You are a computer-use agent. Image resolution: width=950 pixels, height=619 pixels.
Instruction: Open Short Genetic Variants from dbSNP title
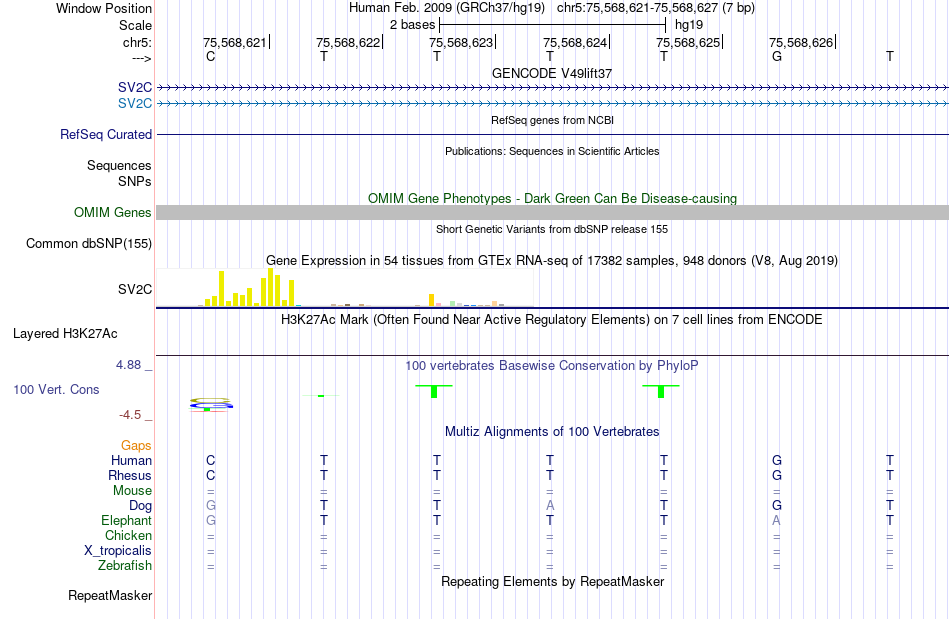[552, 230]
